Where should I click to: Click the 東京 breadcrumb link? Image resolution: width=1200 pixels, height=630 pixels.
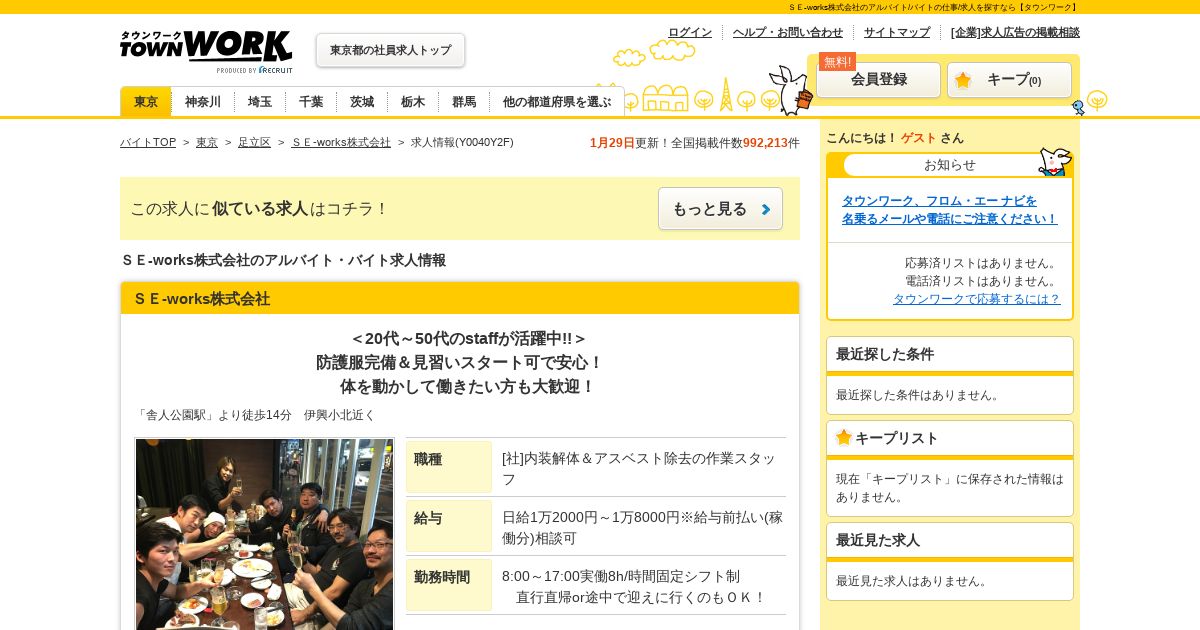point(207,142)
